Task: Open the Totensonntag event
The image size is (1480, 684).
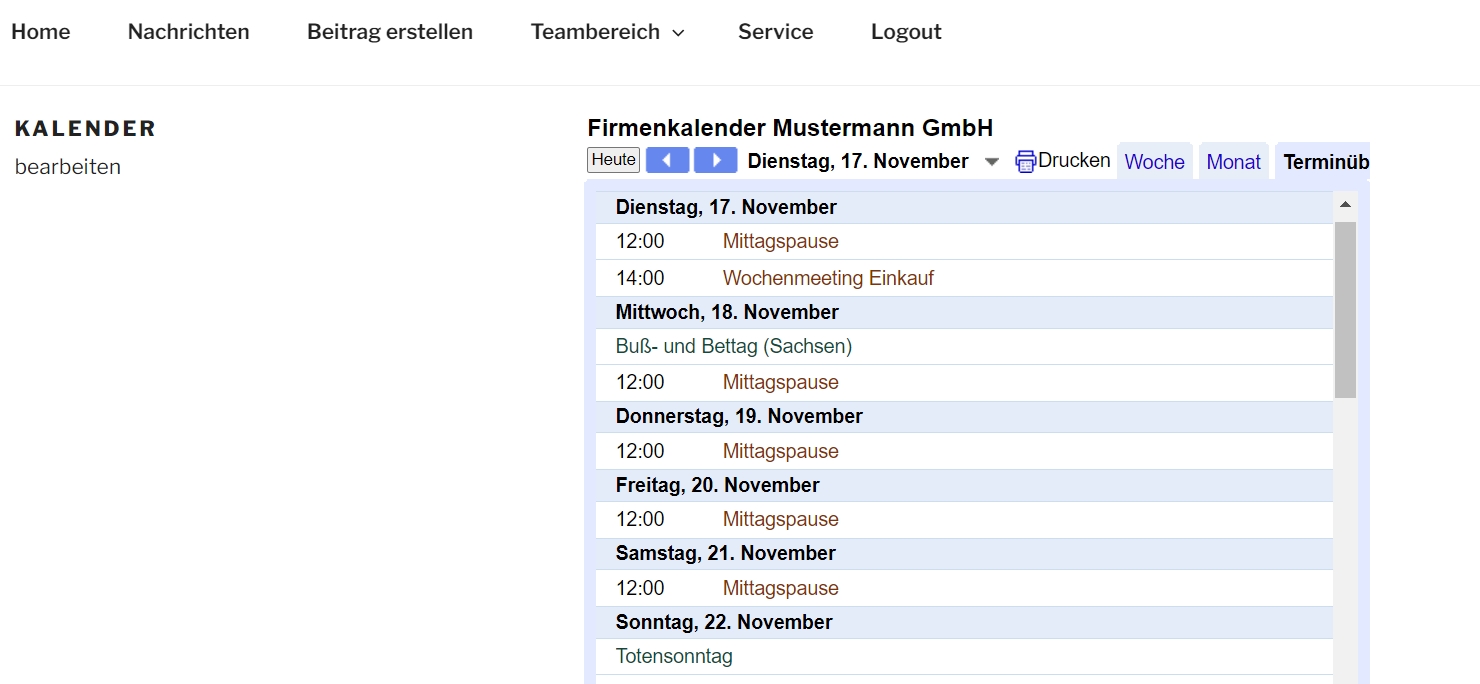Action: [674, 657]
